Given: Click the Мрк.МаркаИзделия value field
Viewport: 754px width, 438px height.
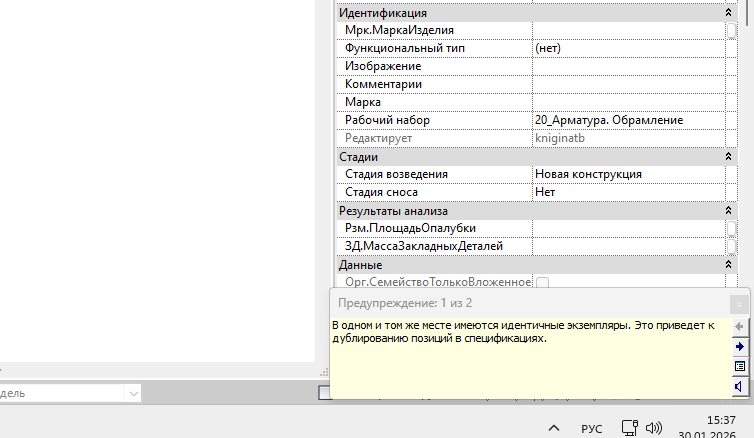Looking at the screenshot, I should tap(628, 30).
